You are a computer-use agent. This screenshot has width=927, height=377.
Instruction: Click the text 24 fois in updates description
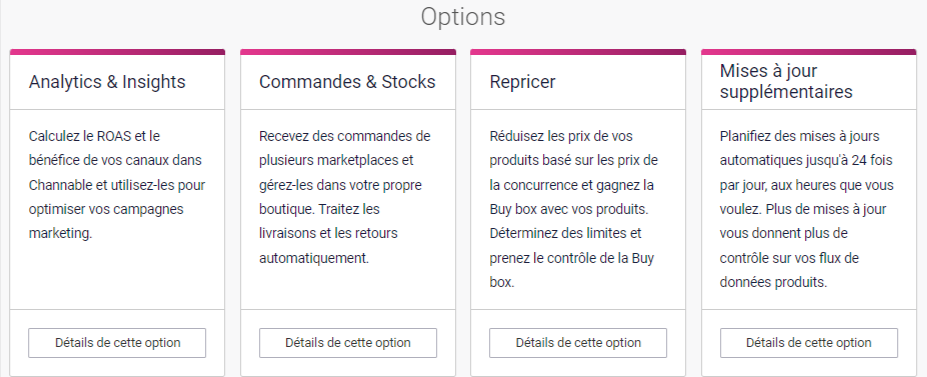click(871, 161)
